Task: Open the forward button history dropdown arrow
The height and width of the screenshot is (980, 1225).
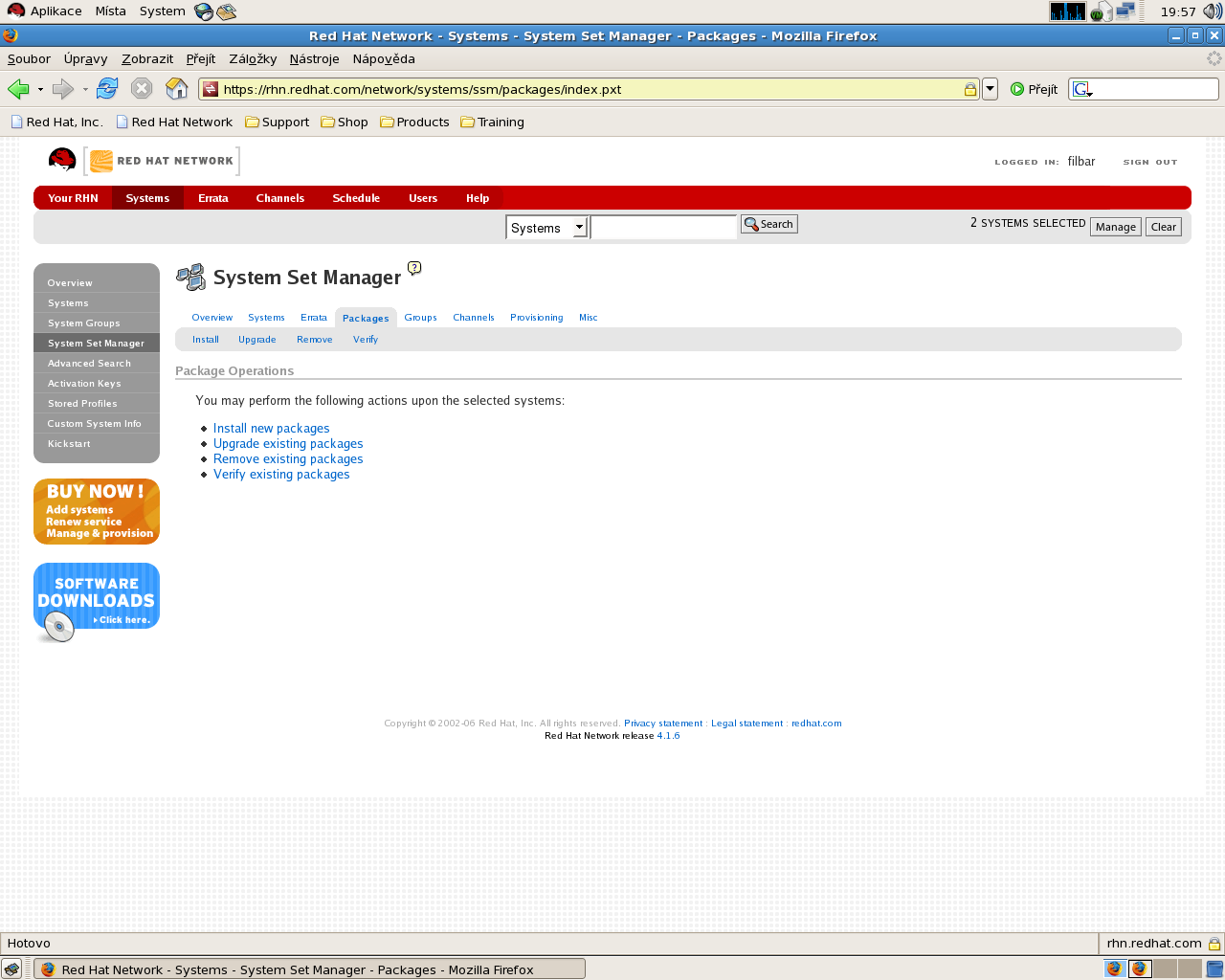Action: coord(85,89)
